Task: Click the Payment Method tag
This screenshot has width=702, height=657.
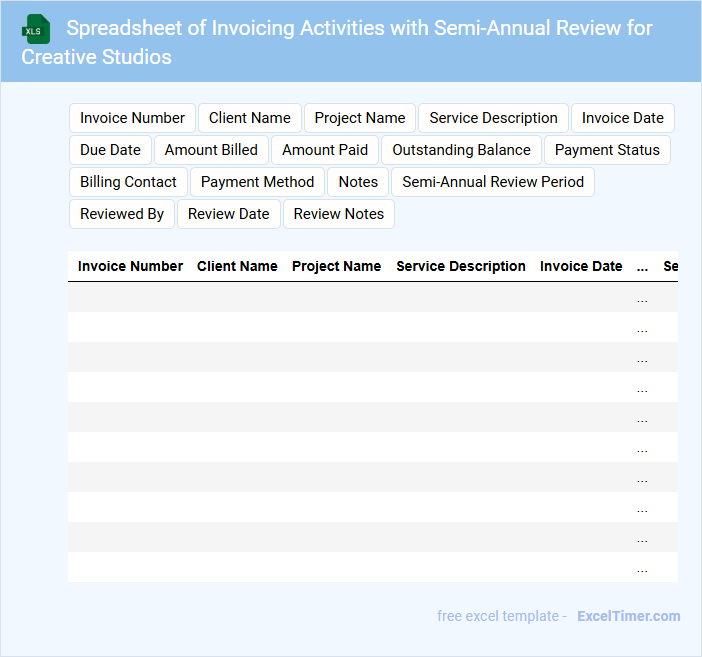Action: point(257,182)
